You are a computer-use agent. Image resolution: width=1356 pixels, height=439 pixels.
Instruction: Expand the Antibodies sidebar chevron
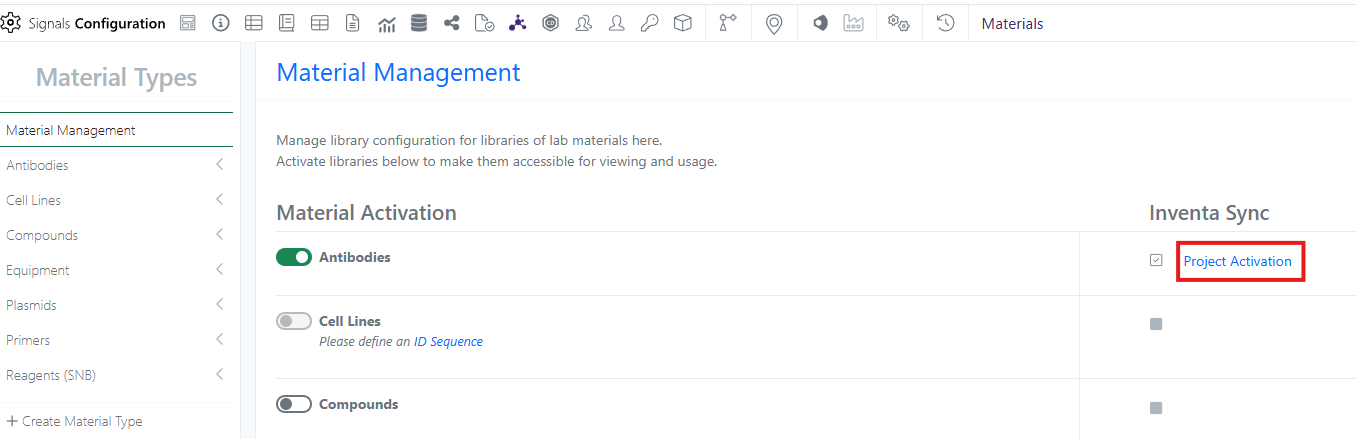point(219,165)
